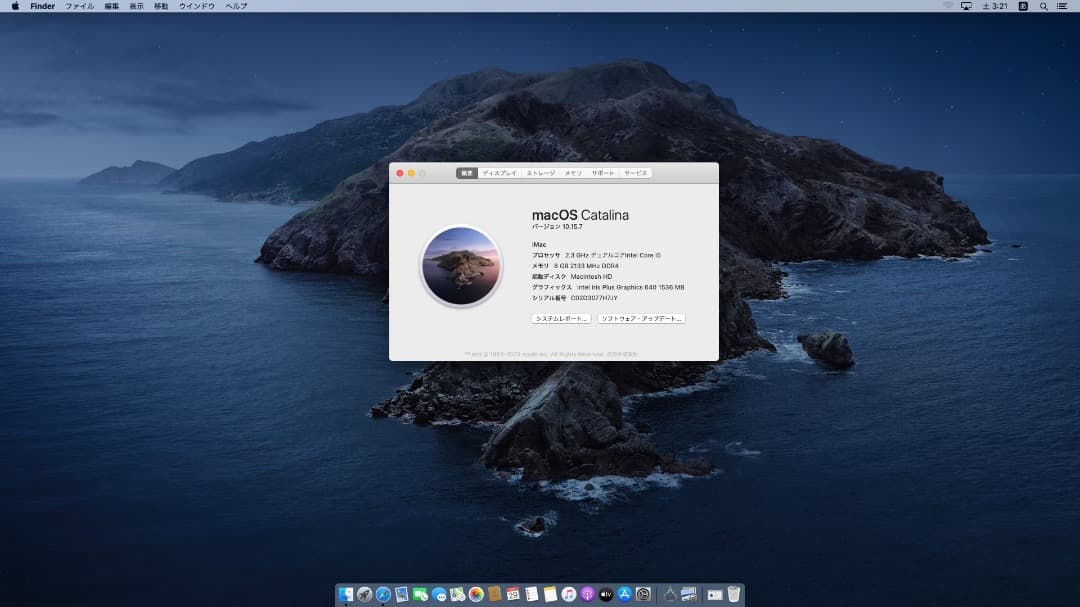This screenshot has height=607, width=1080.
Task: Open the Apple menu
Action: (x=14, y=6)
